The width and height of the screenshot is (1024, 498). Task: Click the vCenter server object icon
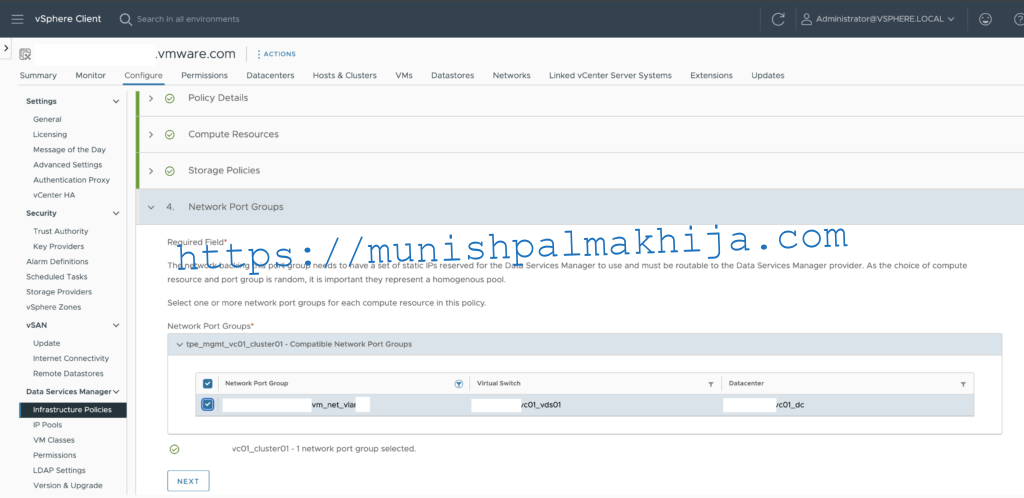tap(25, 54)
